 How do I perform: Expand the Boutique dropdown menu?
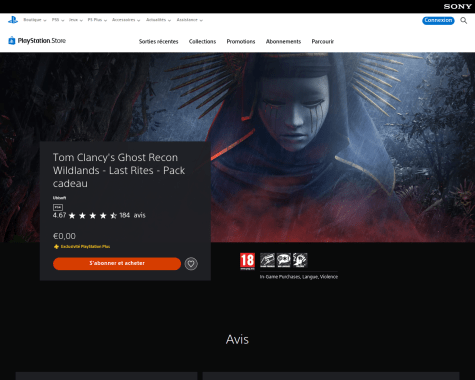pos(35,20)
